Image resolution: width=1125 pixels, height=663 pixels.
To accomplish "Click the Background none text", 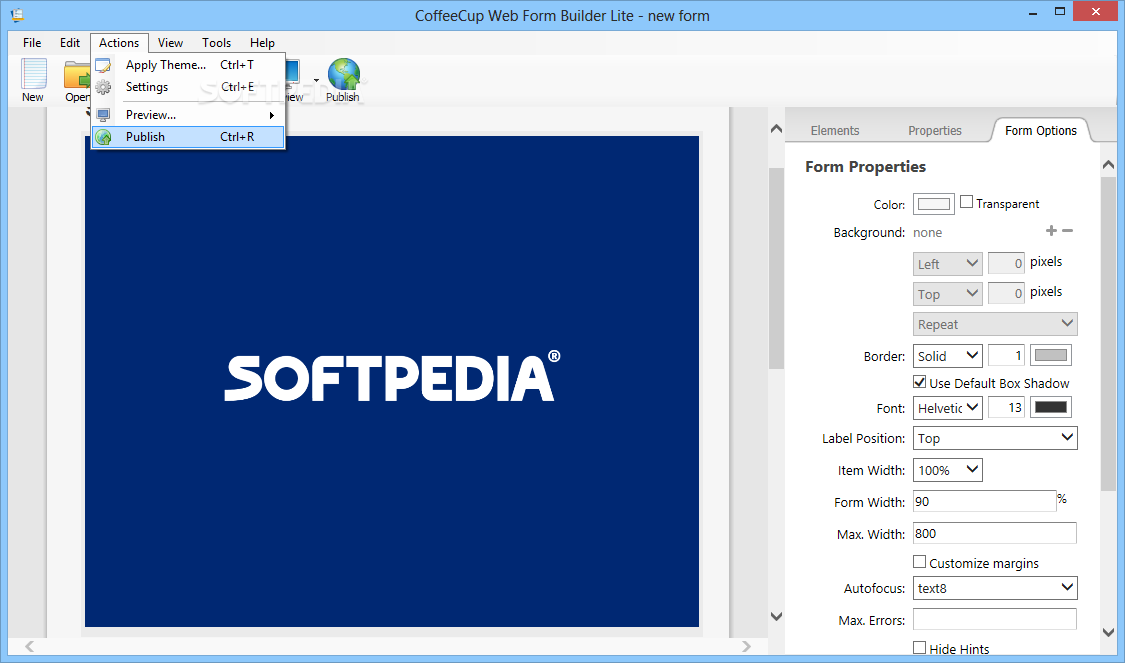I will tap(928, 232).
